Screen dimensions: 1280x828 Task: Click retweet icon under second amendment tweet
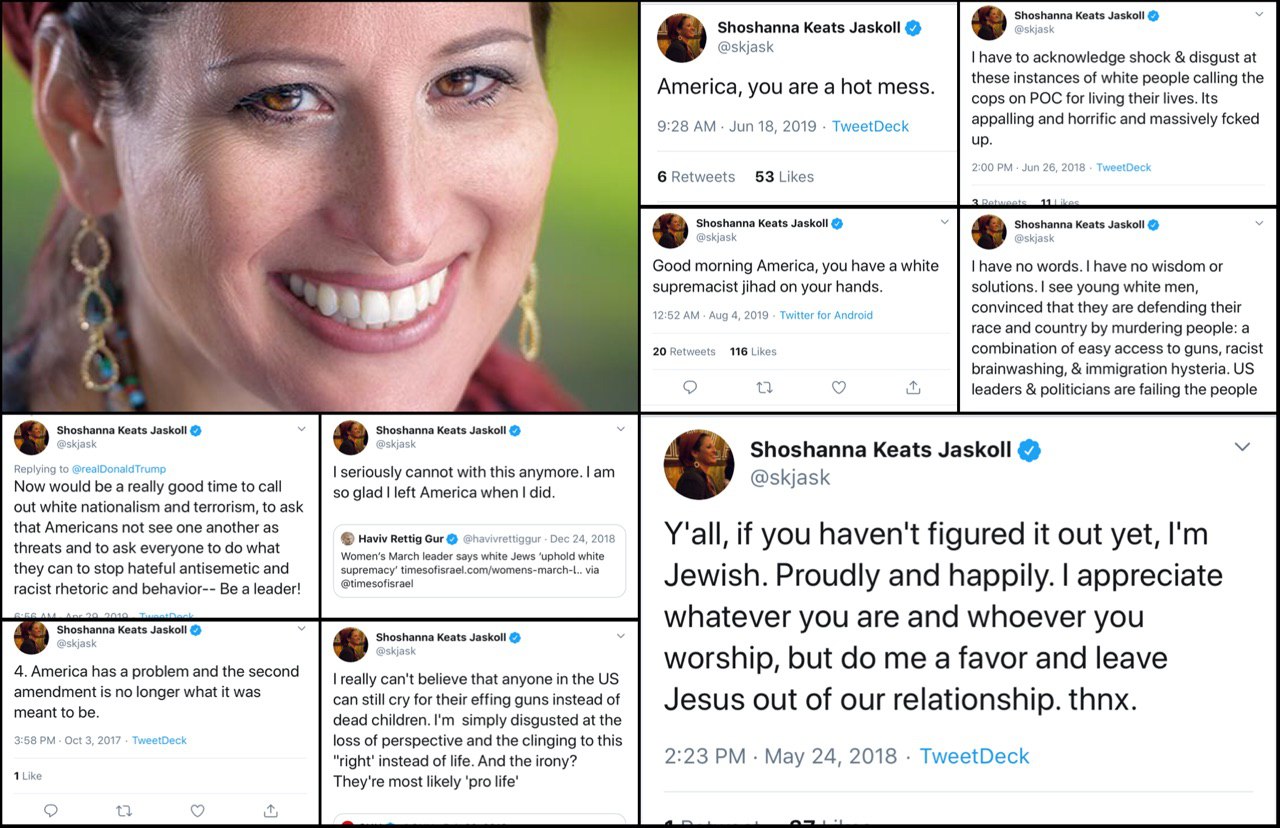coord(124,811)
